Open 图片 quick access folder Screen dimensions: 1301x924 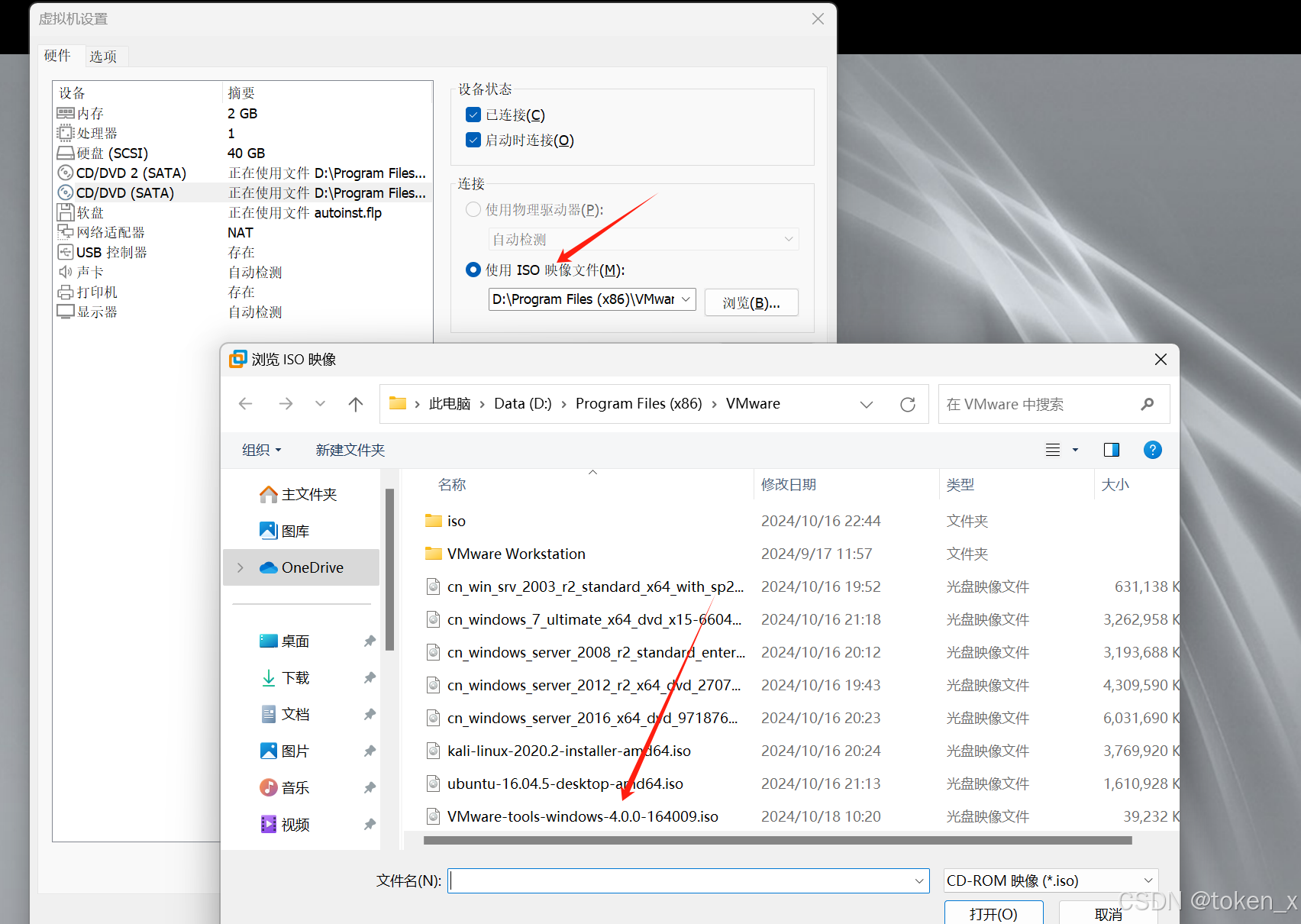click(285, 751)
